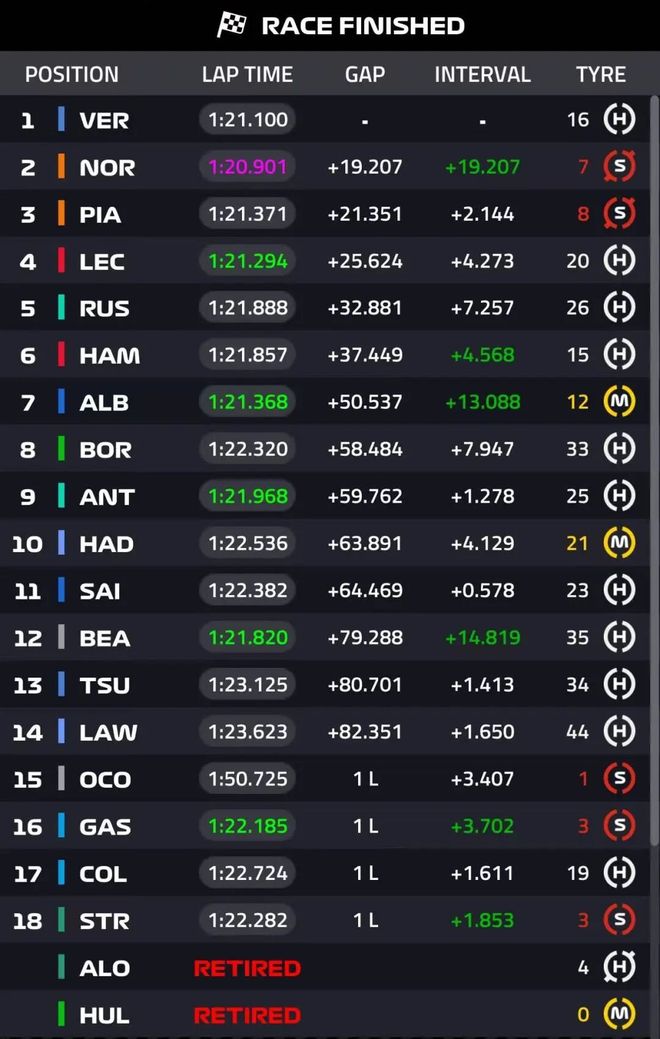Select driver LEC in fourth position
The image size is (660, 1039).
[x=102, y=262]
